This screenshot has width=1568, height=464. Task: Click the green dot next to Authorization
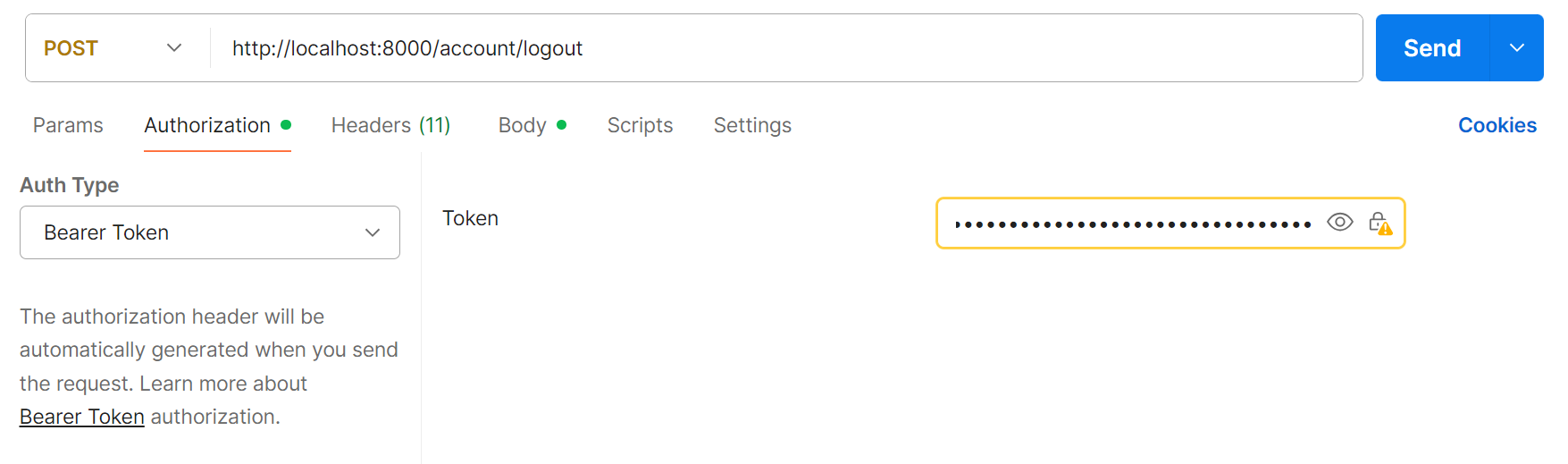click(x=286, y=125)
